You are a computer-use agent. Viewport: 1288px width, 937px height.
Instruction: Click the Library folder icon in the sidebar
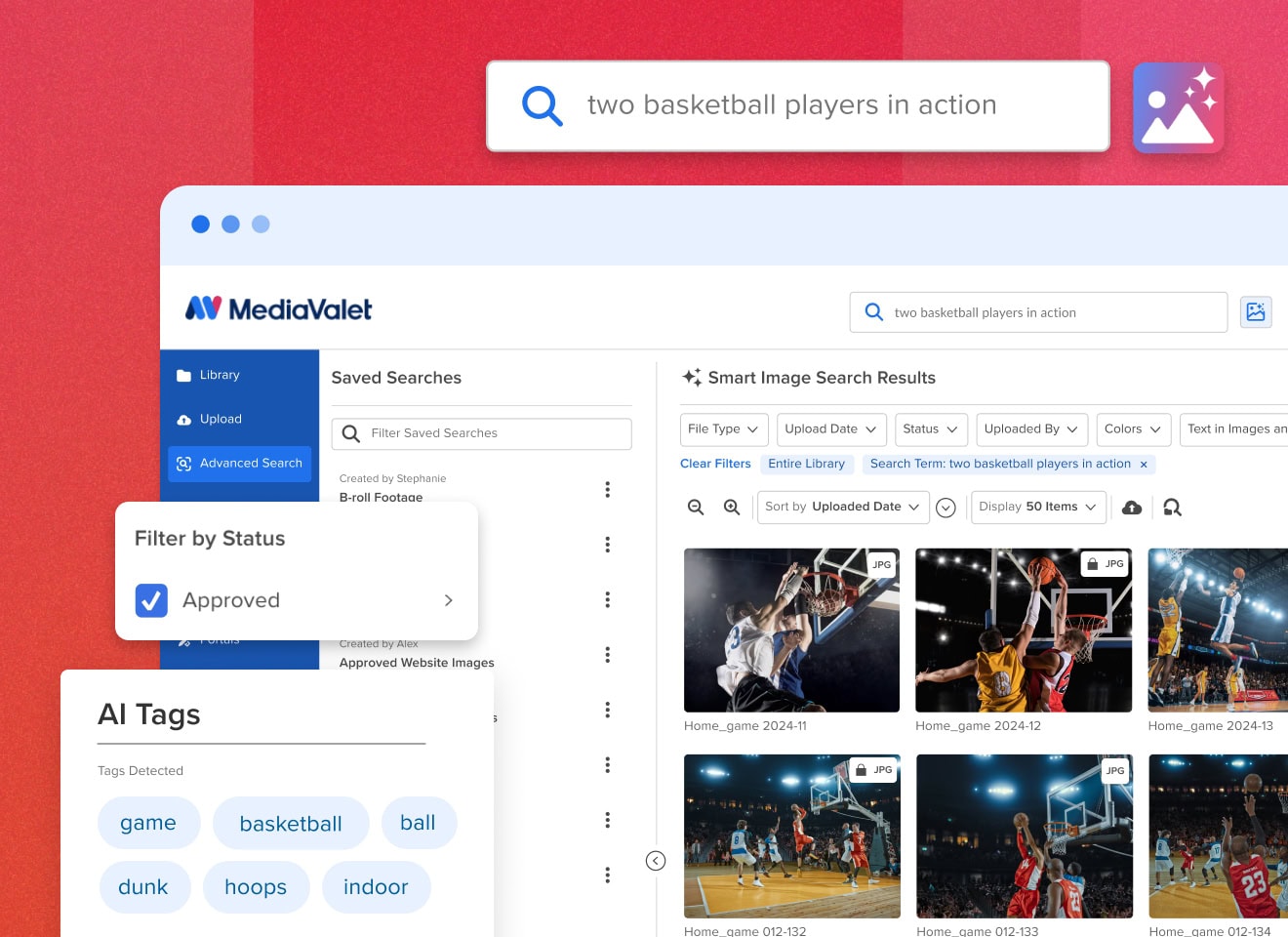183,376
